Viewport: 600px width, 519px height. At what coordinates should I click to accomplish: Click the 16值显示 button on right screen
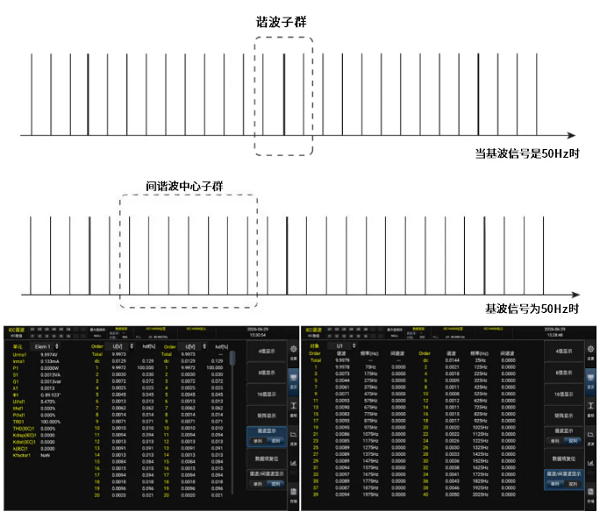tap(564, 394)
